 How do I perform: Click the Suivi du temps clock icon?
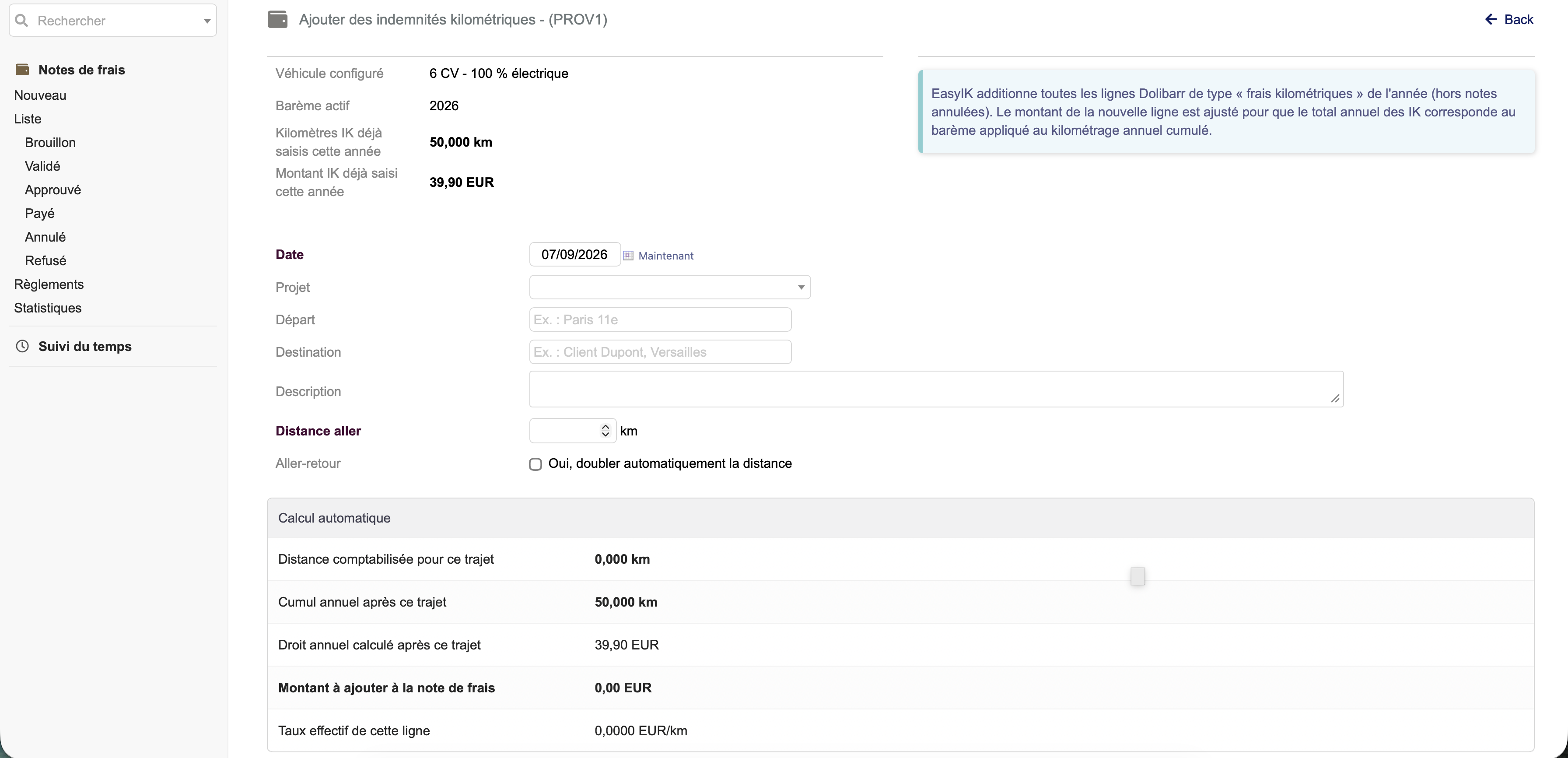pos(22,347)
